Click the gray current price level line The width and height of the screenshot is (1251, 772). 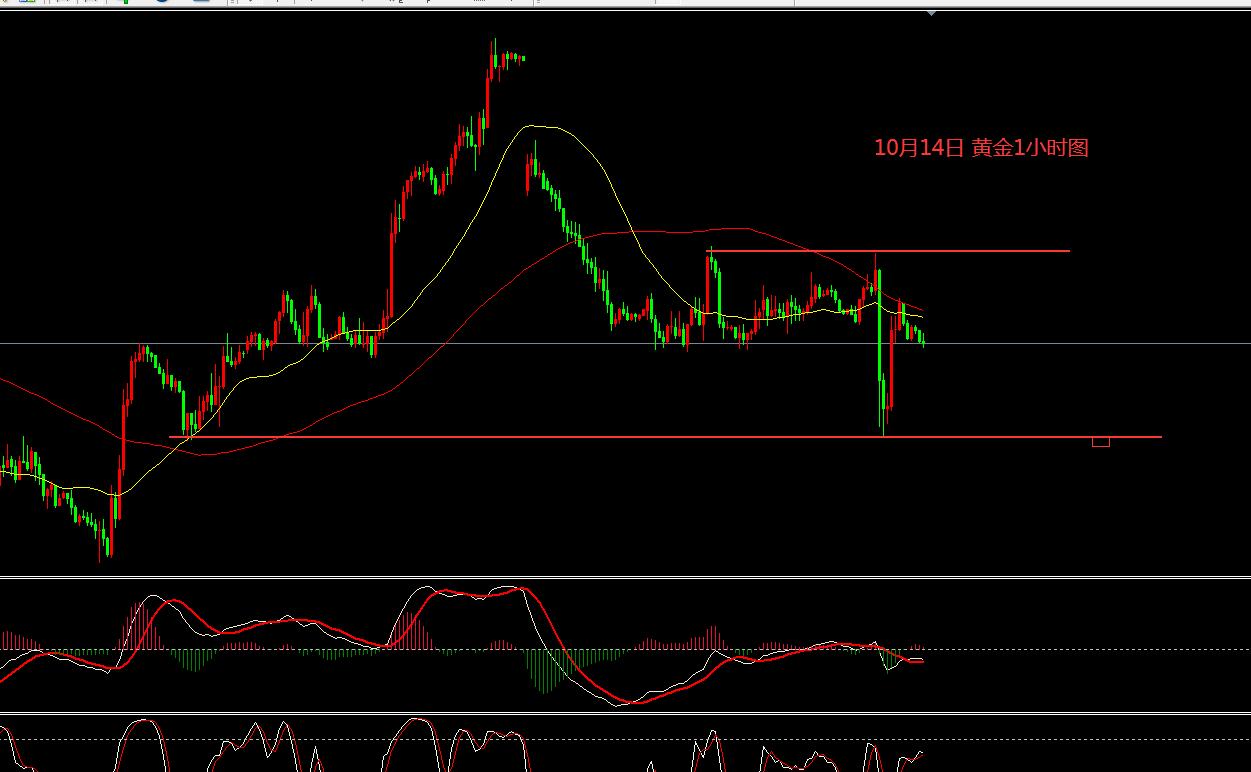625,343
